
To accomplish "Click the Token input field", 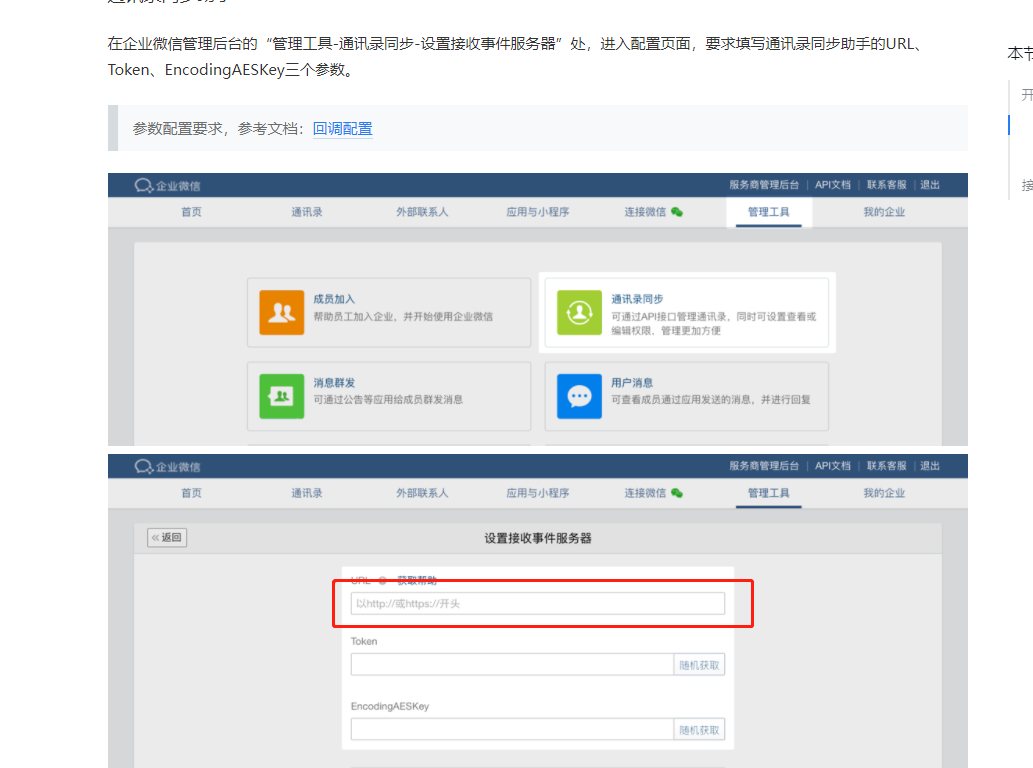I will tap(512, 665).
